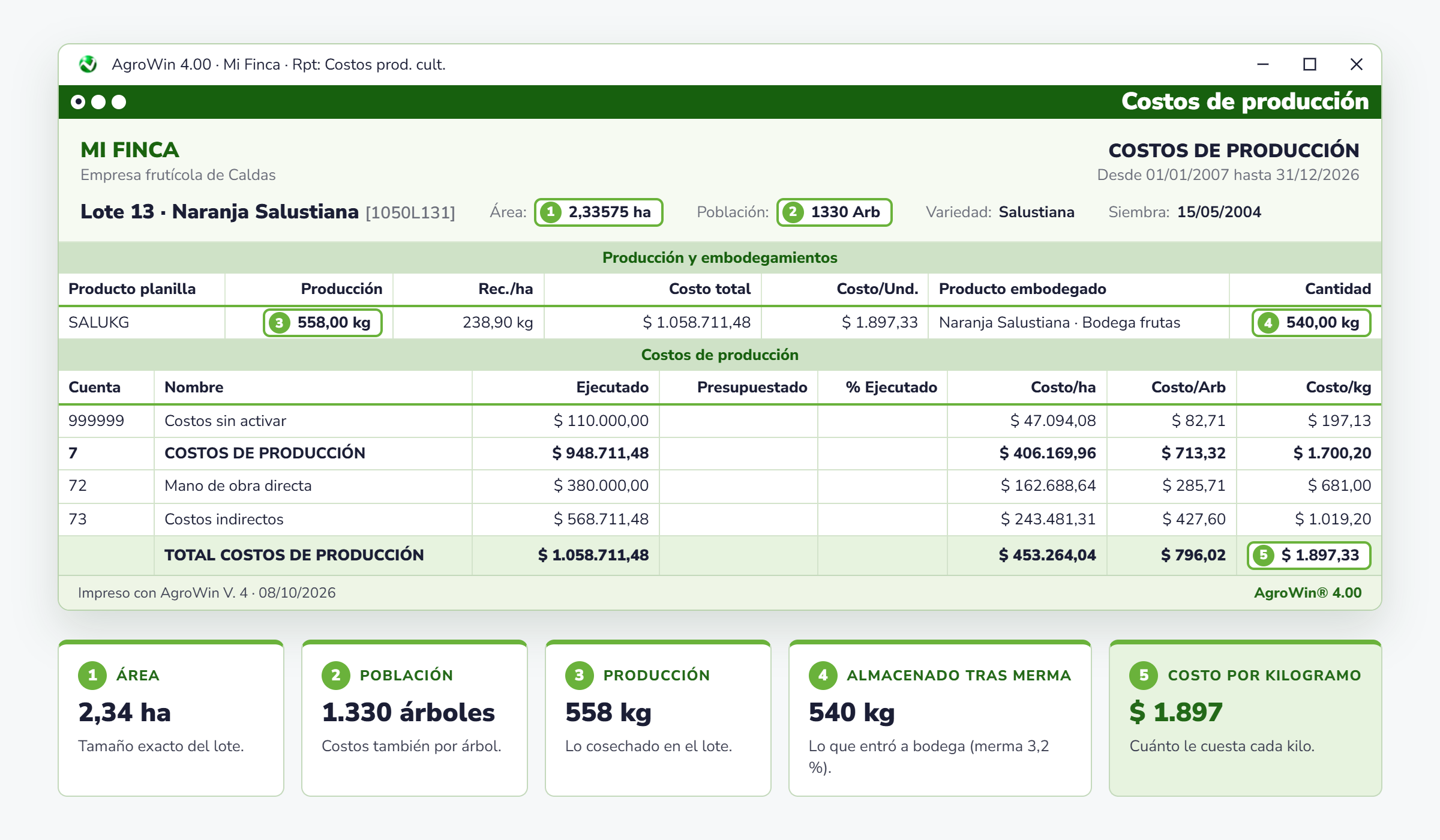Click the Siembra date 15/05/2004

tap(1219, 212)
